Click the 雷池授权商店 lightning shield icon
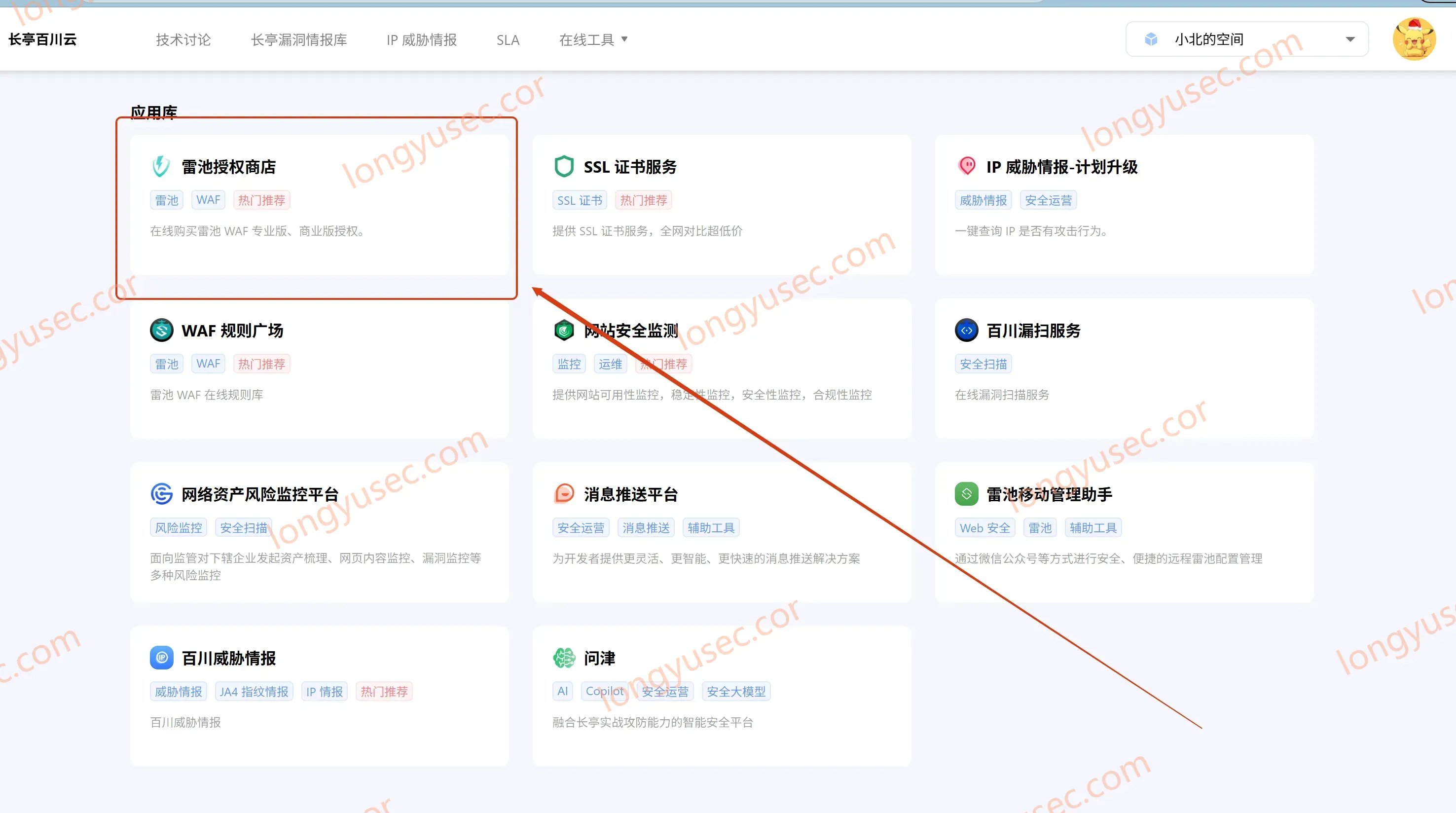 162,166
